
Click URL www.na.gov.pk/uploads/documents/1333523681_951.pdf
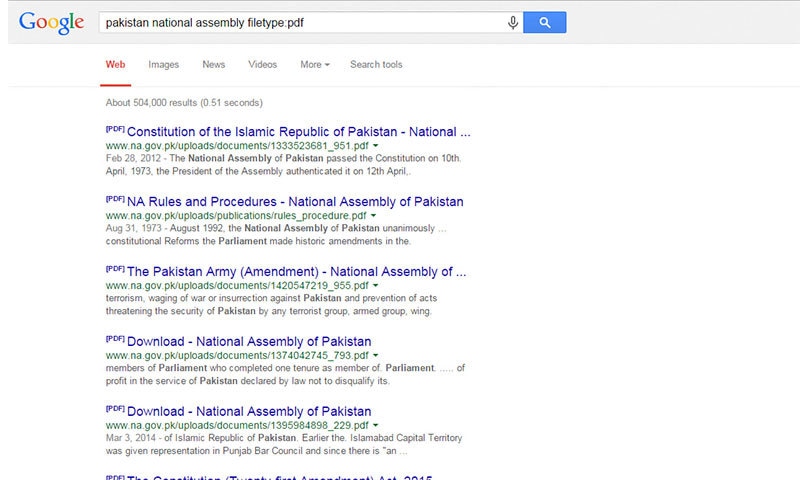point(237,146)
